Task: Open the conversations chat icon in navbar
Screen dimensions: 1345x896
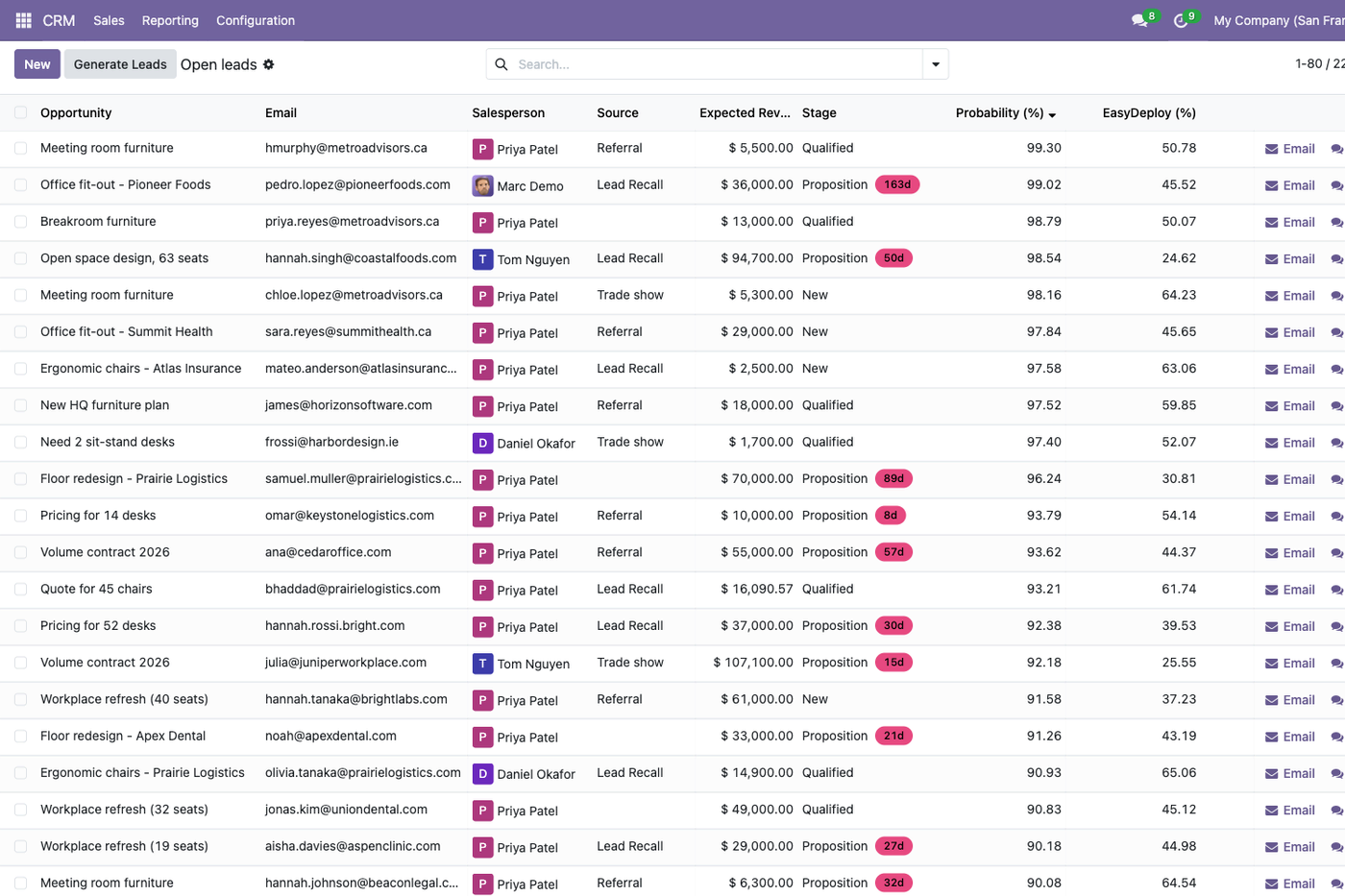Action: [x=1139, y=20]
